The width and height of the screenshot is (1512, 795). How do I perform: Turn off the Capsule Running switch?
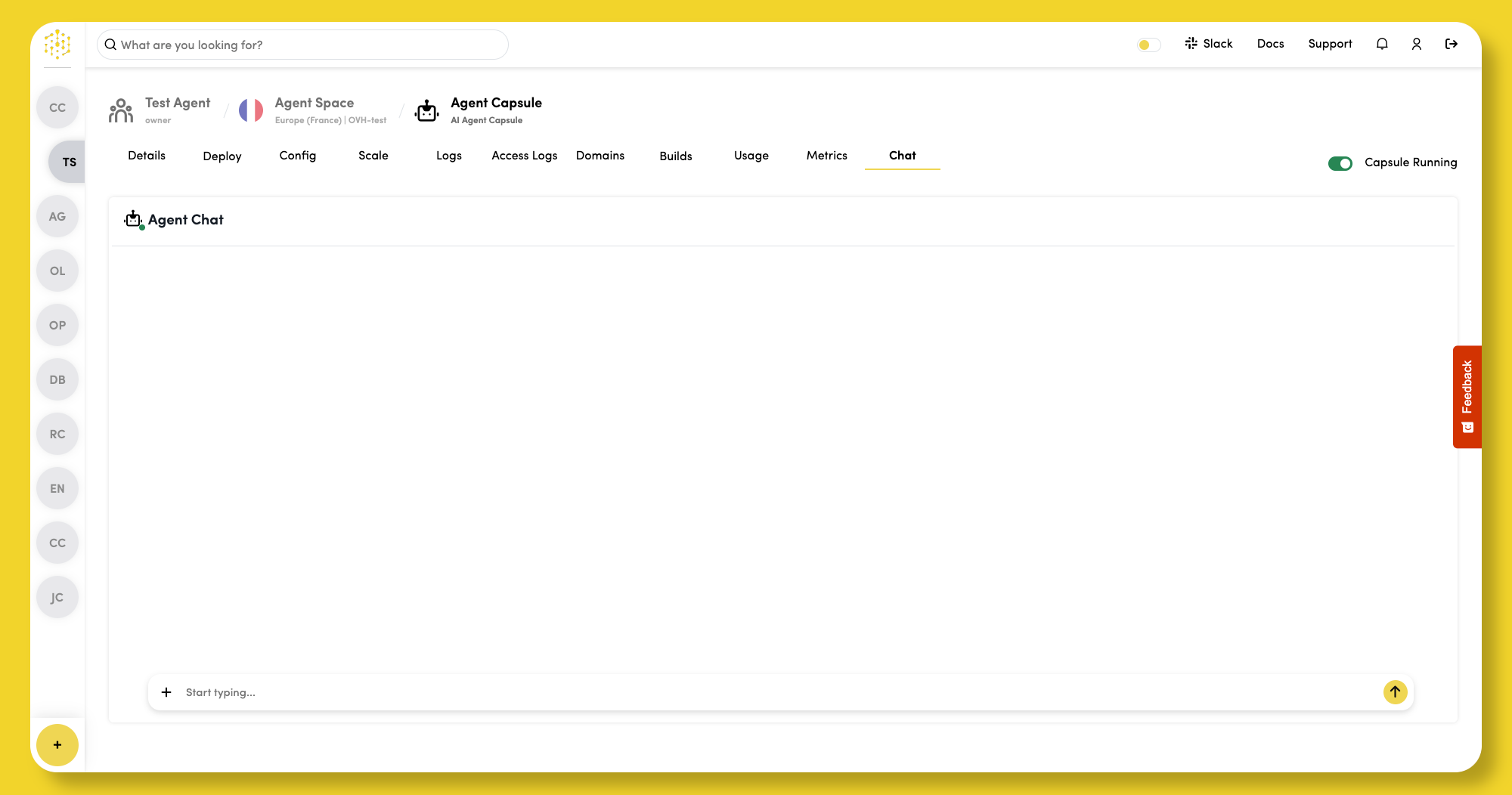[1340, 163]
